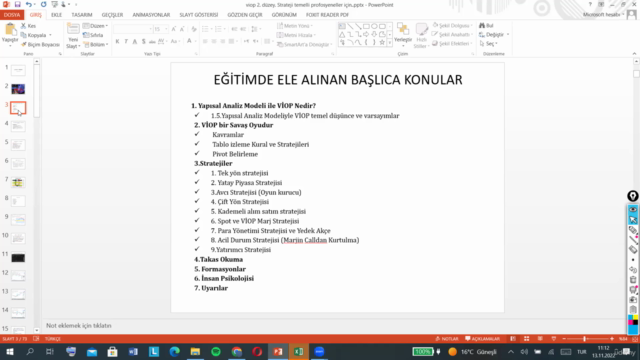Click Metni Hizala align text button
The height and width of the screenshot is (360, 640).
click(297, 35)
